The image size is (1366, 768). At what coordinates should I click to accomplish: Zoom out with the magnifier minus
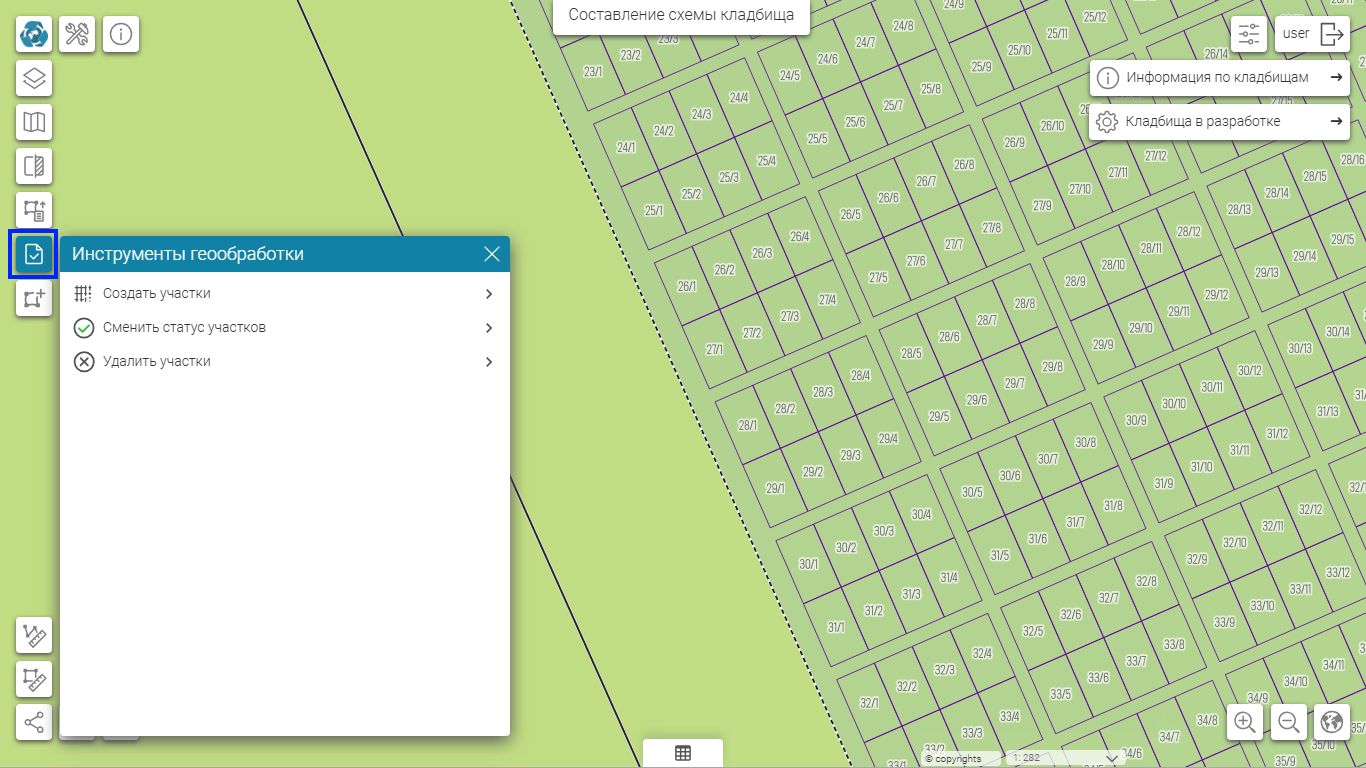point(1289,722)
